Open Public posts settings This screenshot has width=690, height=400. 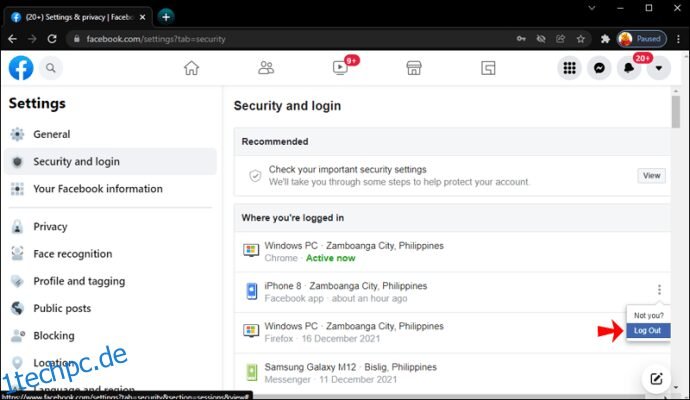(110, 308)
